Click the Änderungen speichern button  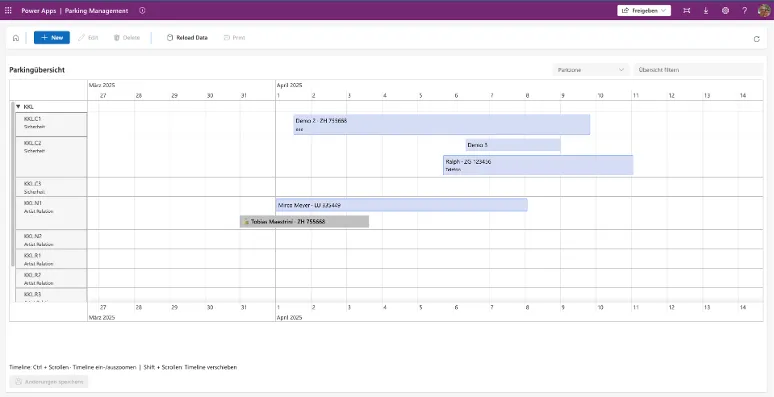click(x=48, y=382)
